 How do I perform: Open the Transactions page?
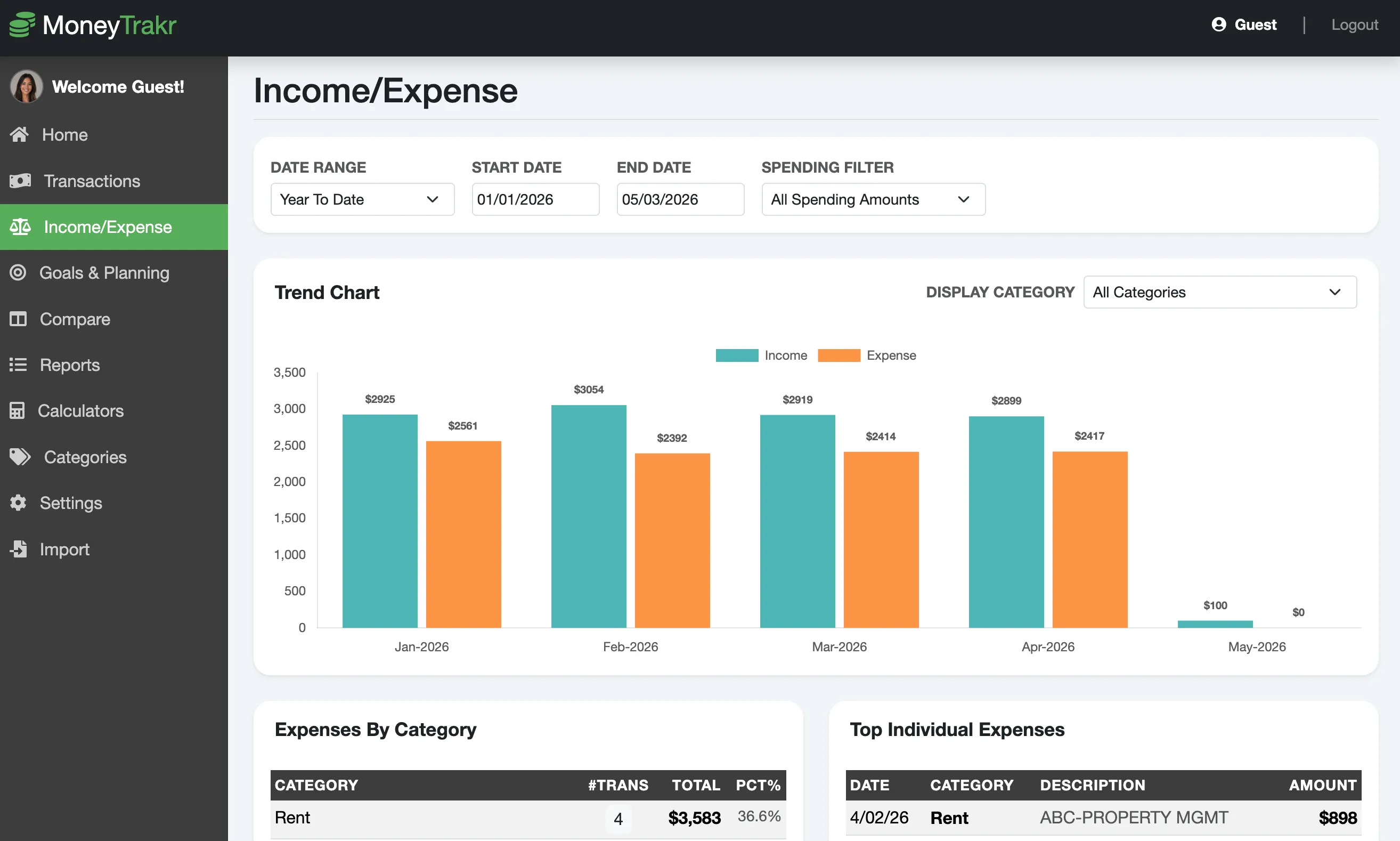(x=114, y=181)
